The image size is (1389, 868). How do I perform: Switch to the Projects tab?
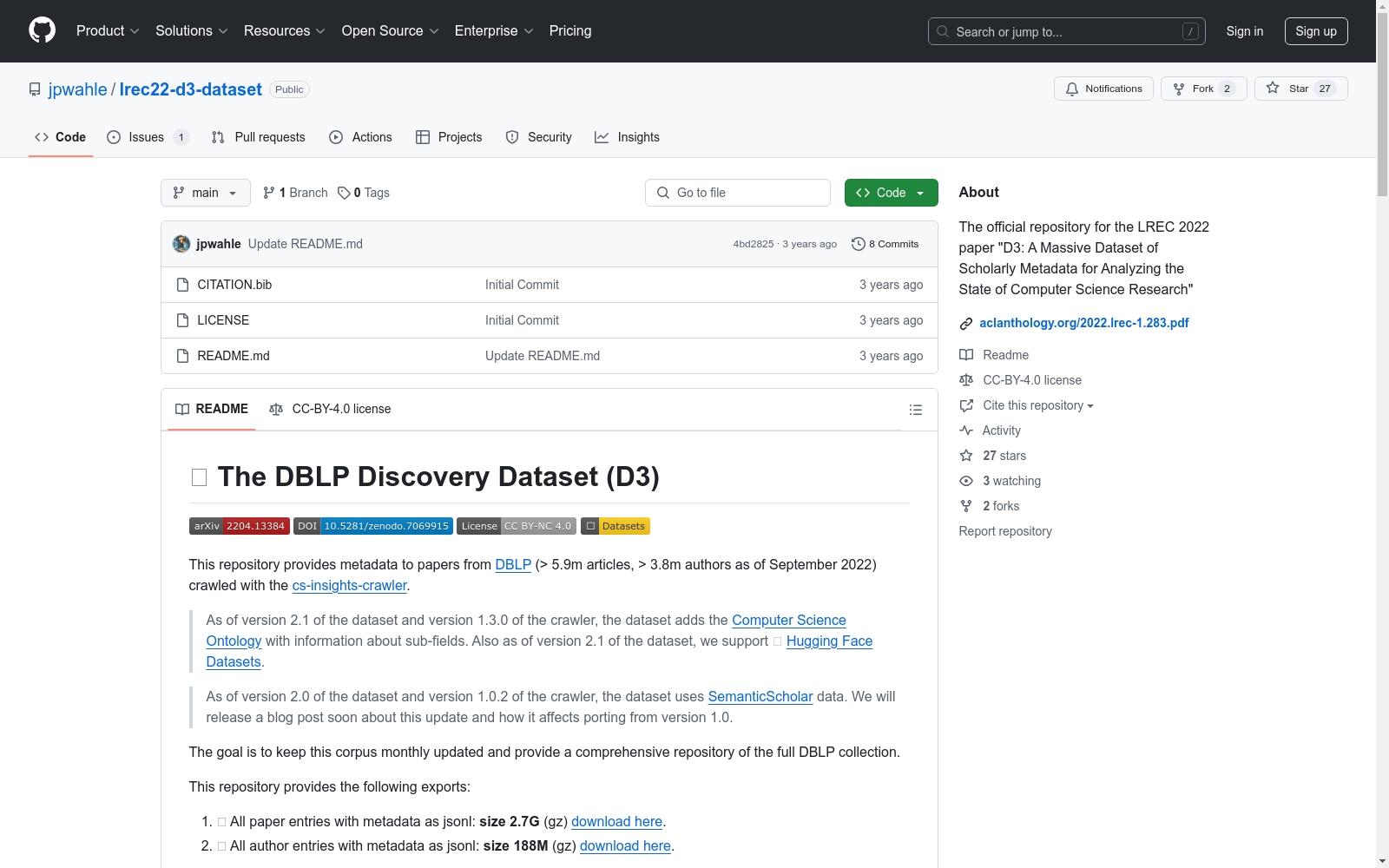pos(449,137)
